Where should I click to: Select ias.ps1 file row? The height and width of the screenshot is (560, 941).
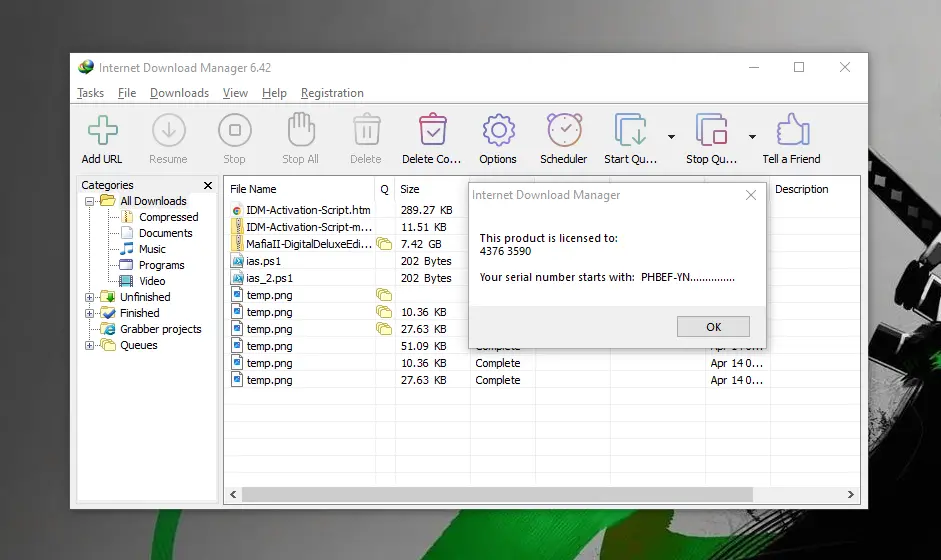click(263, 261)
